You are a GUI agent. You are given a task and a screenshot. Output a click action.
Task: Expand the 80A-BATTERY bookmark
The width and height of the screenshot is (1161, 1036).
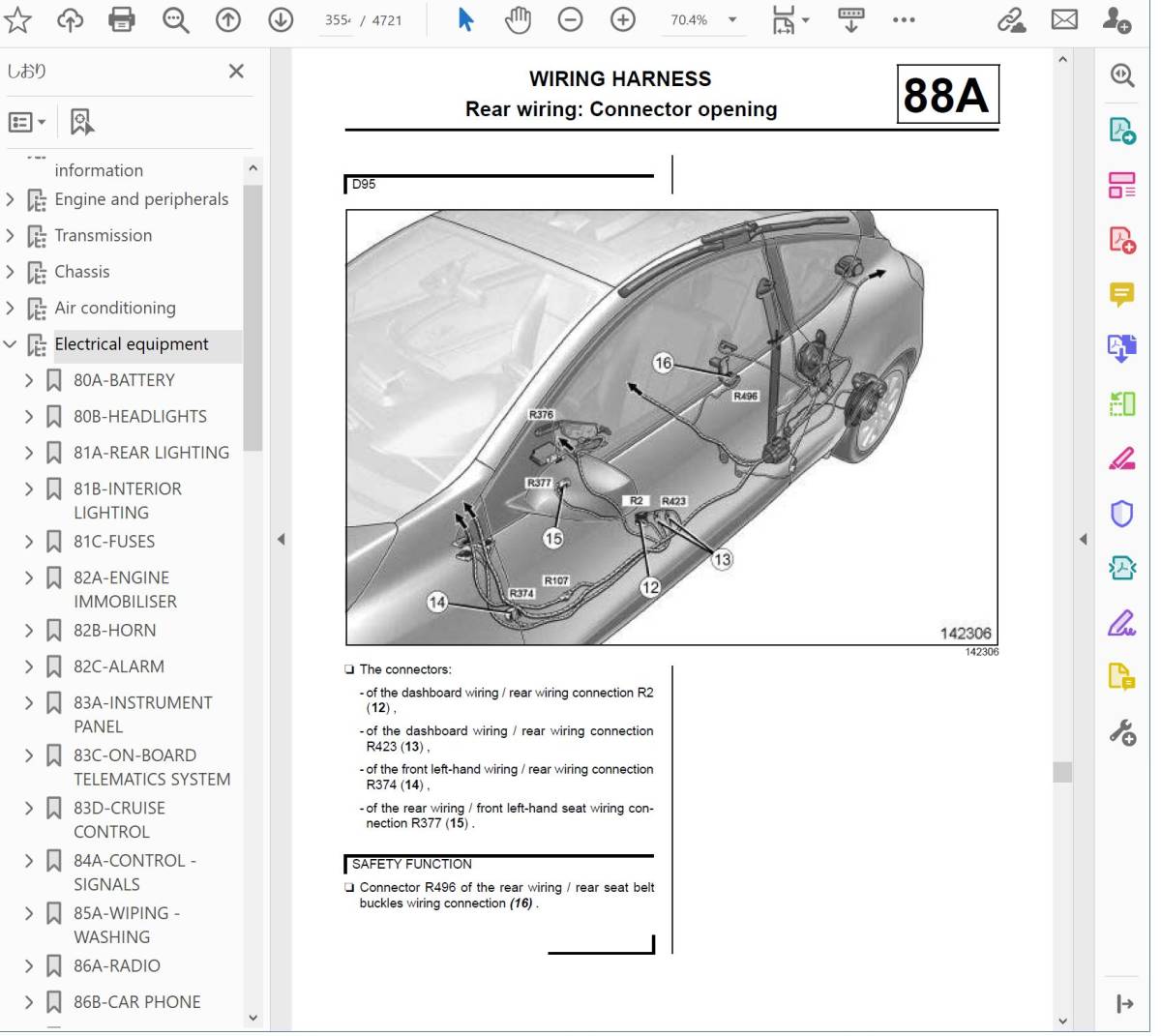coord(29,380)
